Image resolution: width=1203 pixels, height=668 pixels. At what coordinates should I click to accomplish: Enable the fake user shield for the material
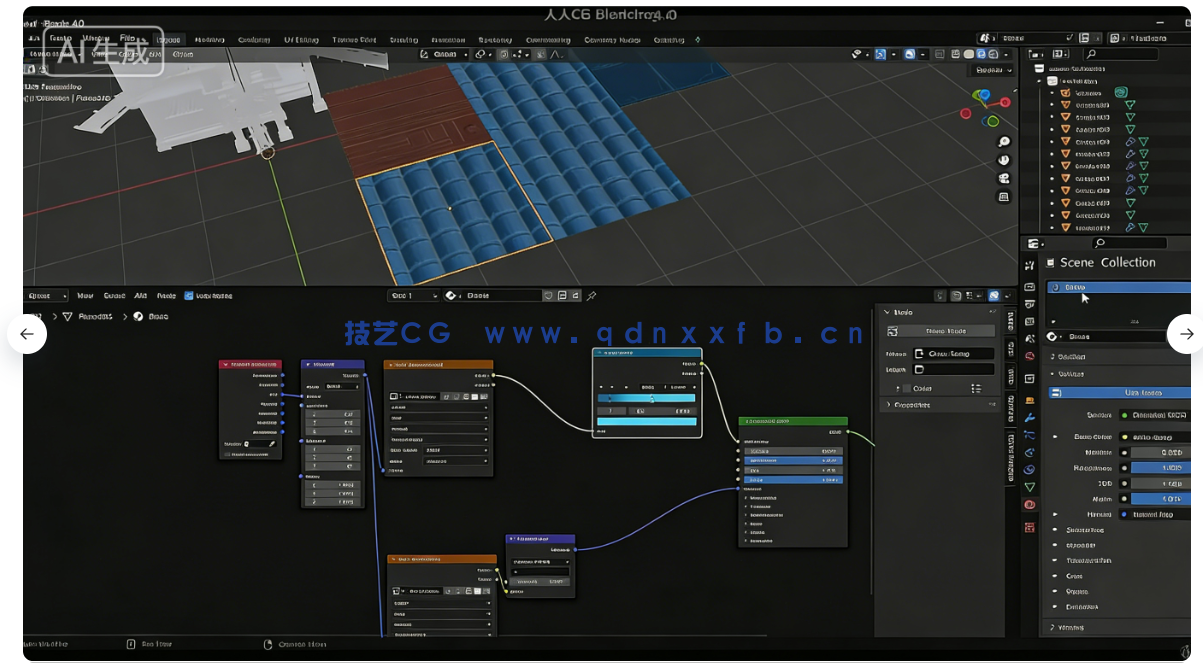click(x=548, y=296)
